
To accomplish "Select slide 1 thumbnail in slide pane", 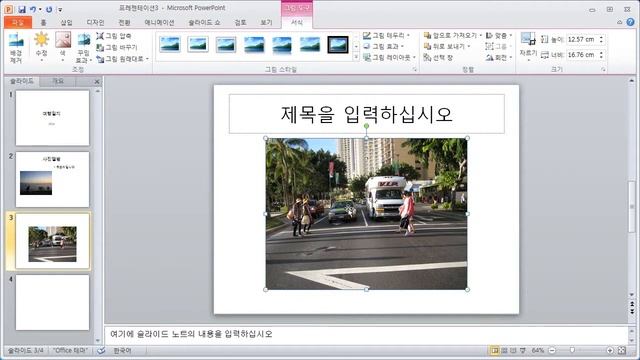I will click(x=52, y=118).
